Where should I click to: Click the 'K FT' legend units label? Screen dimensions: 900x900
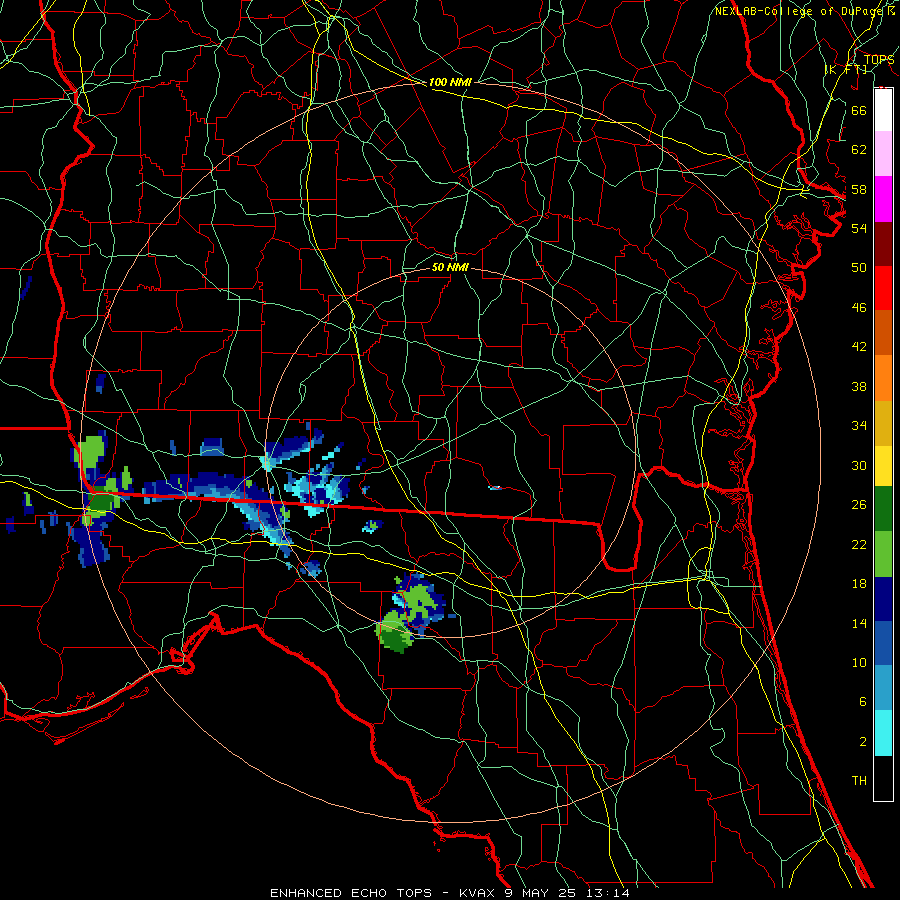pos(846,69)
